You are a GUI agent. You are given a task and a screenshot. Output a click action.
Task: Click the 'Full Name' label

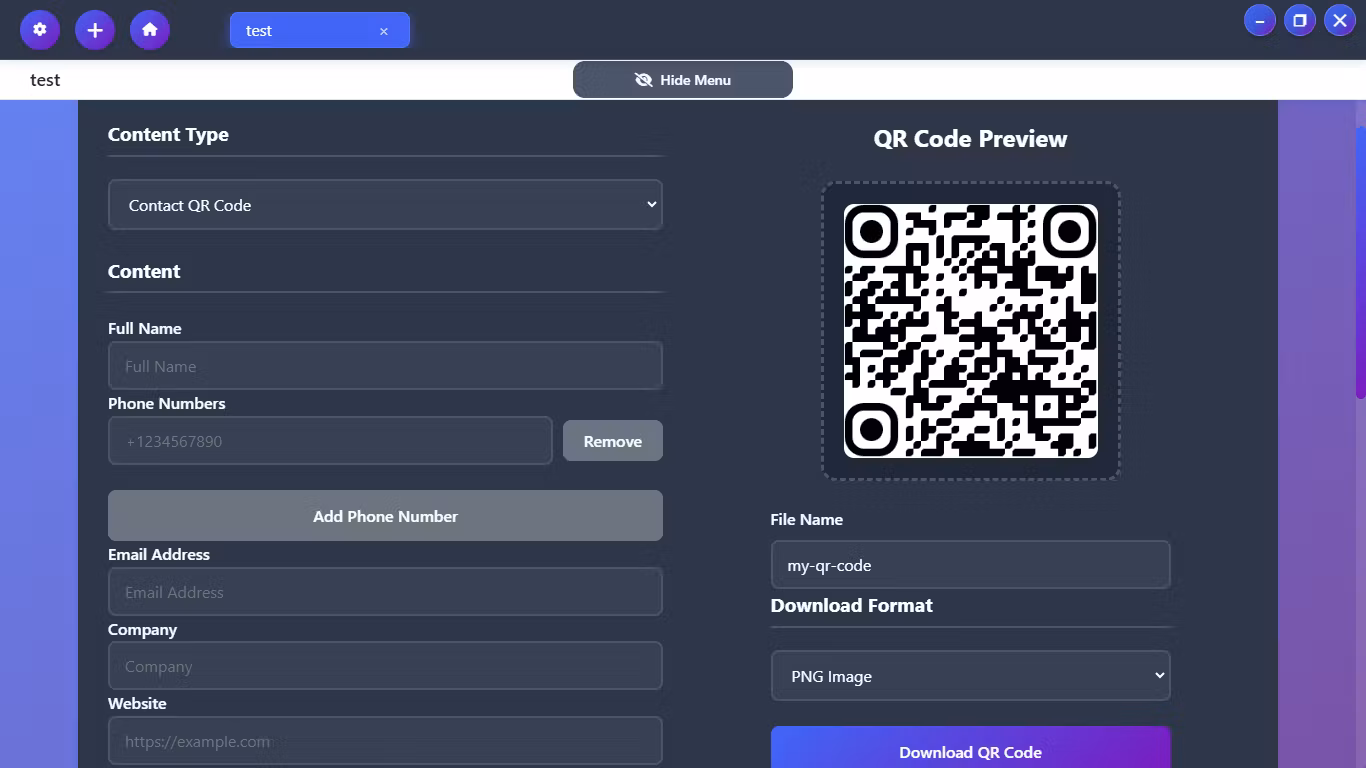pos(145,329)
